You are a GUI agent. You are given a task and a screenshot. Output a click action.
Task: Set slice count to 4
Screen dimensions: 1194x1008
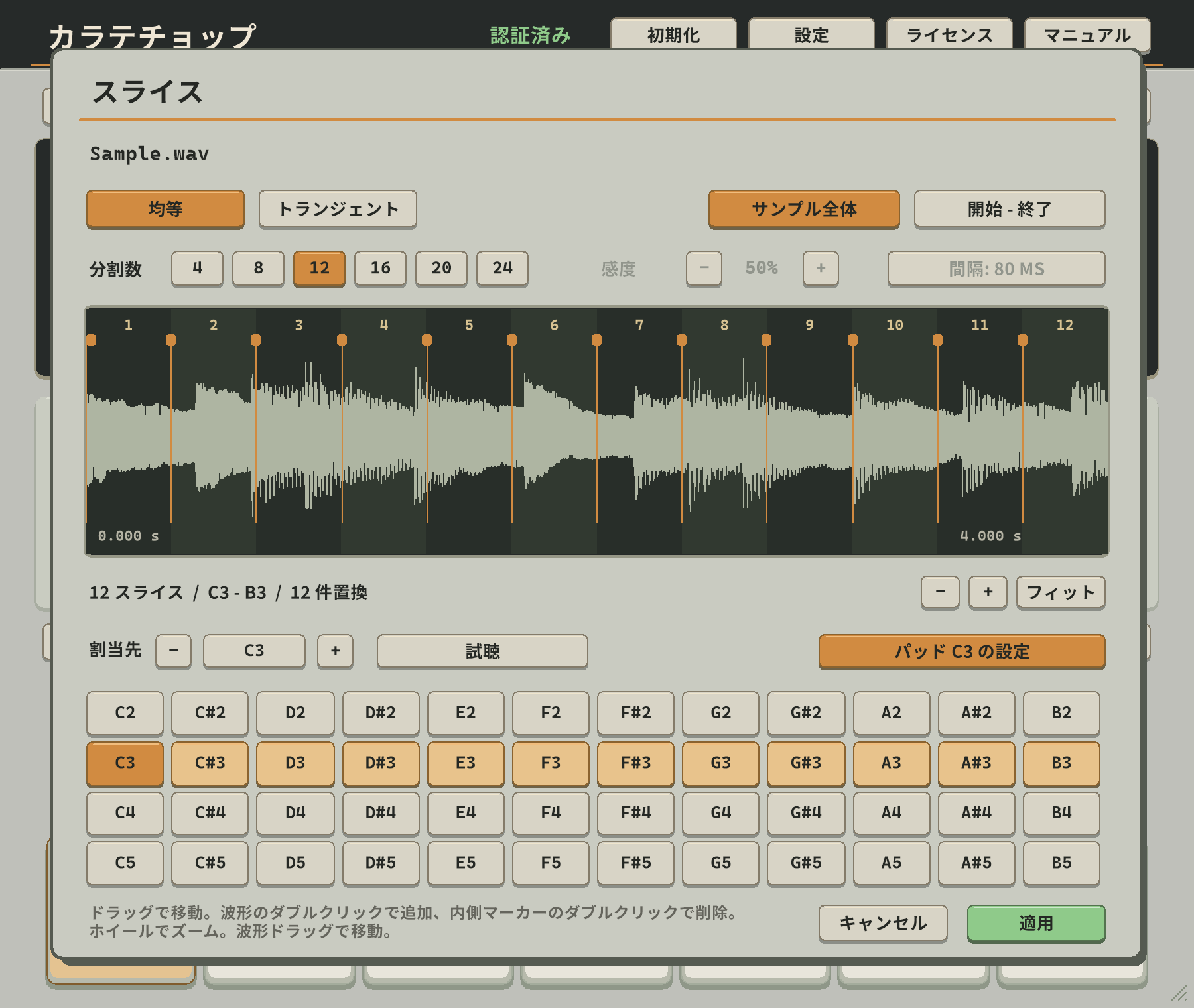(x=197, y=268)
